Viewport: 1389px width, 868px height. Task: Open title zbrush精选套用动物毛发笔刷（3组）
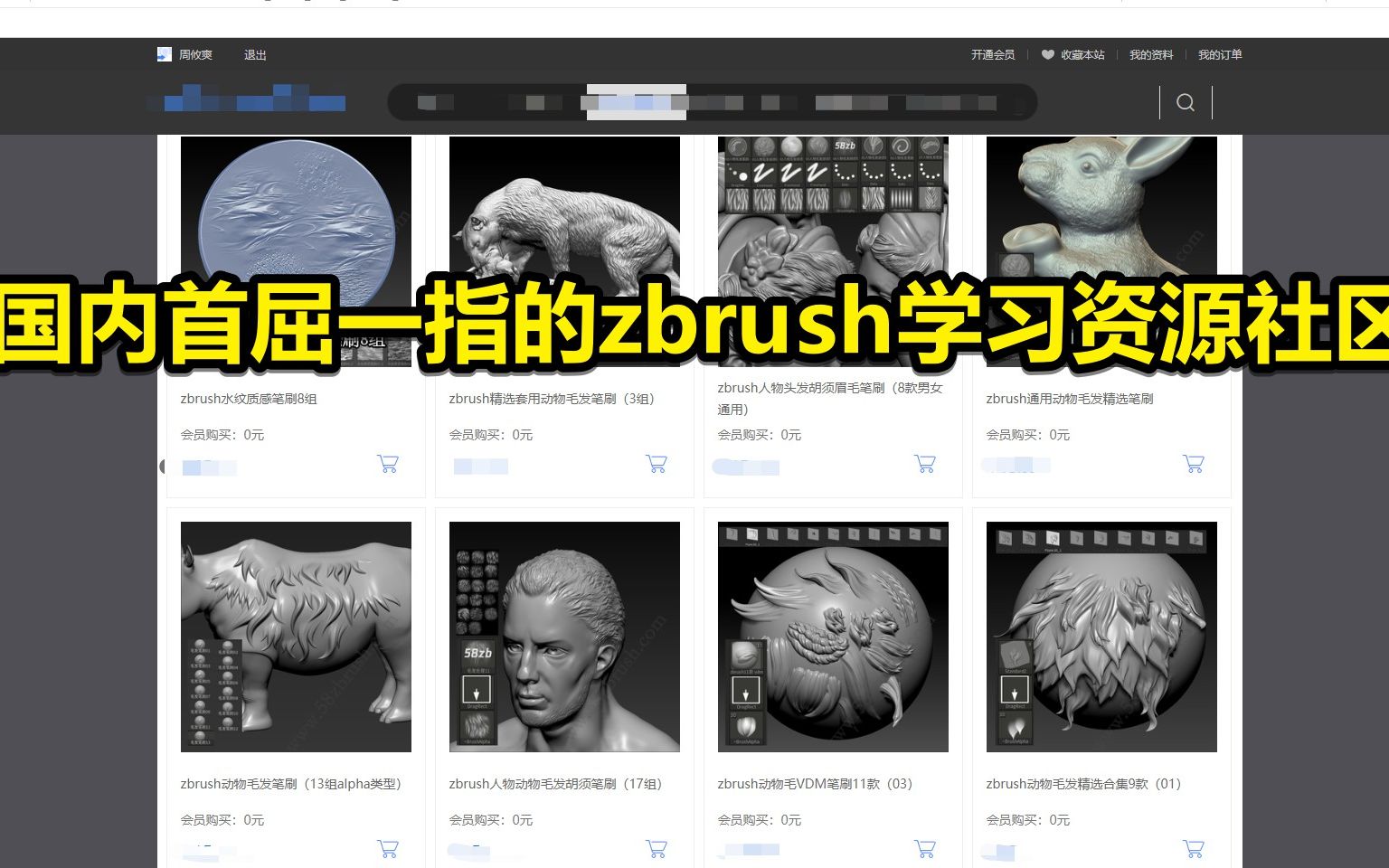tap(554, 399)
